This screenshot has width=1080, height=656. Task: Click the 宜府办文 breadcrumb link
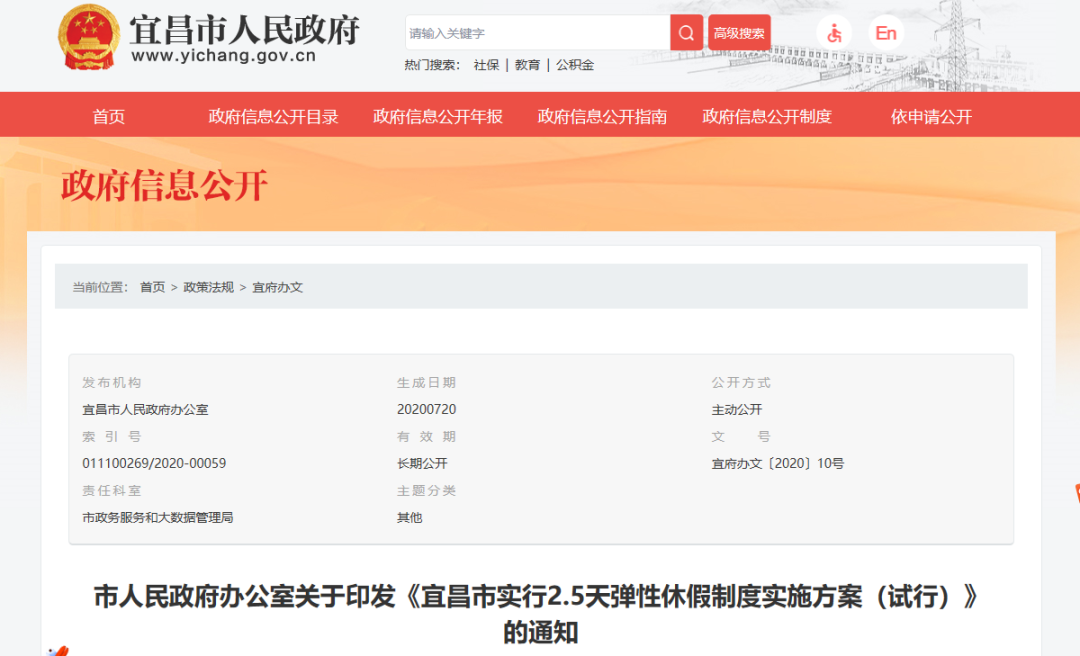(x=277, y=287)
